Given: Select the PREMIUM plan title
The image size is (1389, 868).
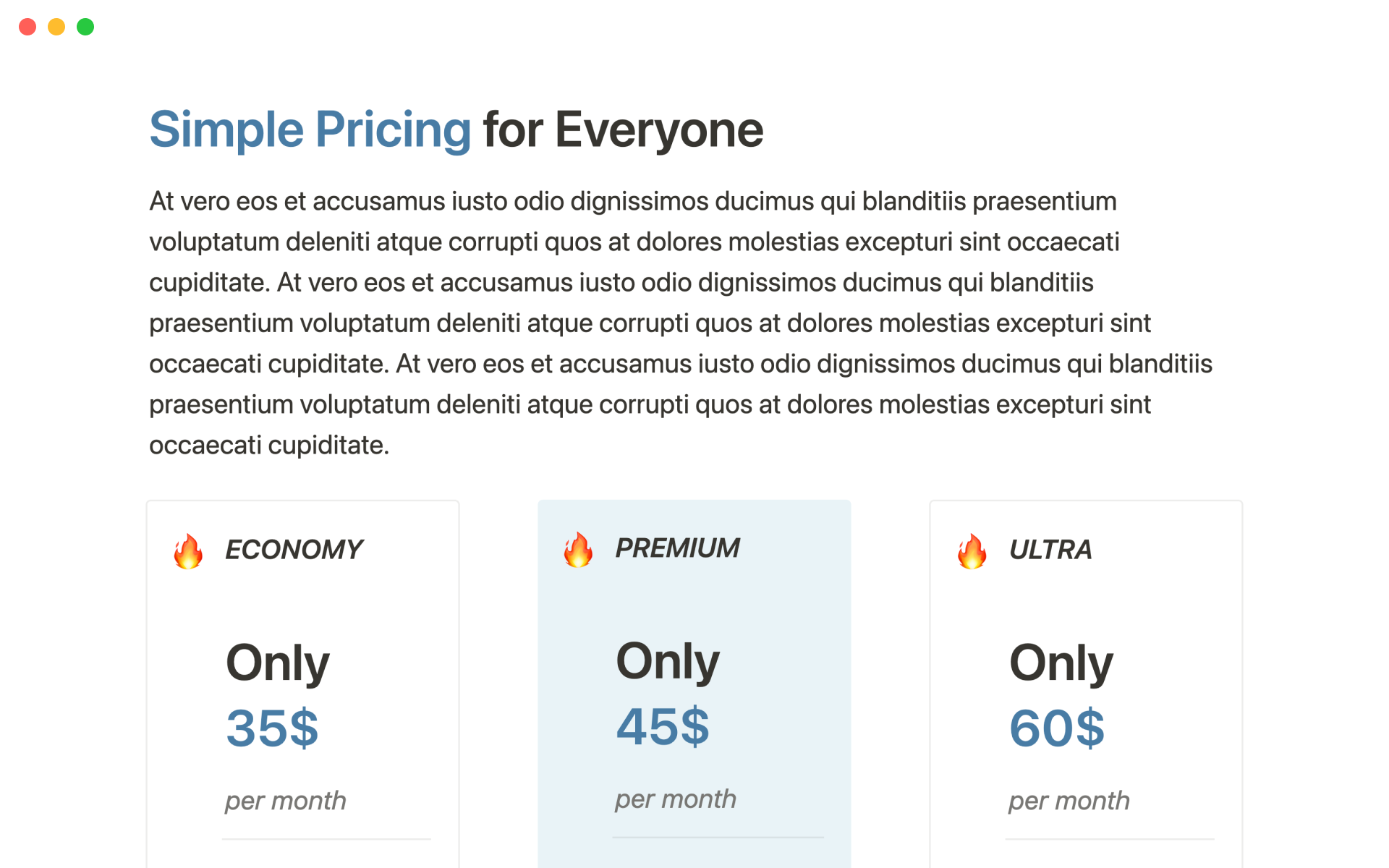Looking at the screenshot, I should (x=677, y=548).
